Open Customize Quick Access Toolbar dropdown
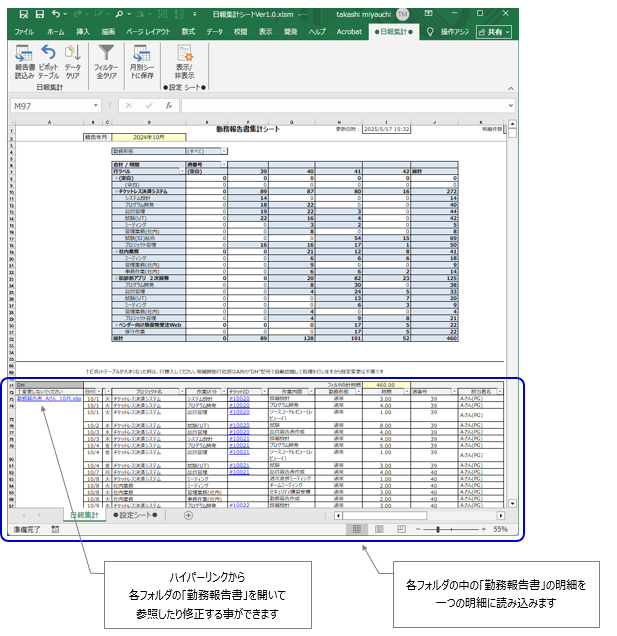 (195, 14)
